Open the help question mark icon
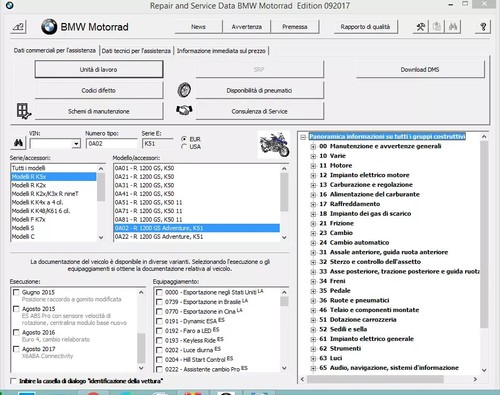The height and width of the screenshot is (395, 500). pos(483,27)
